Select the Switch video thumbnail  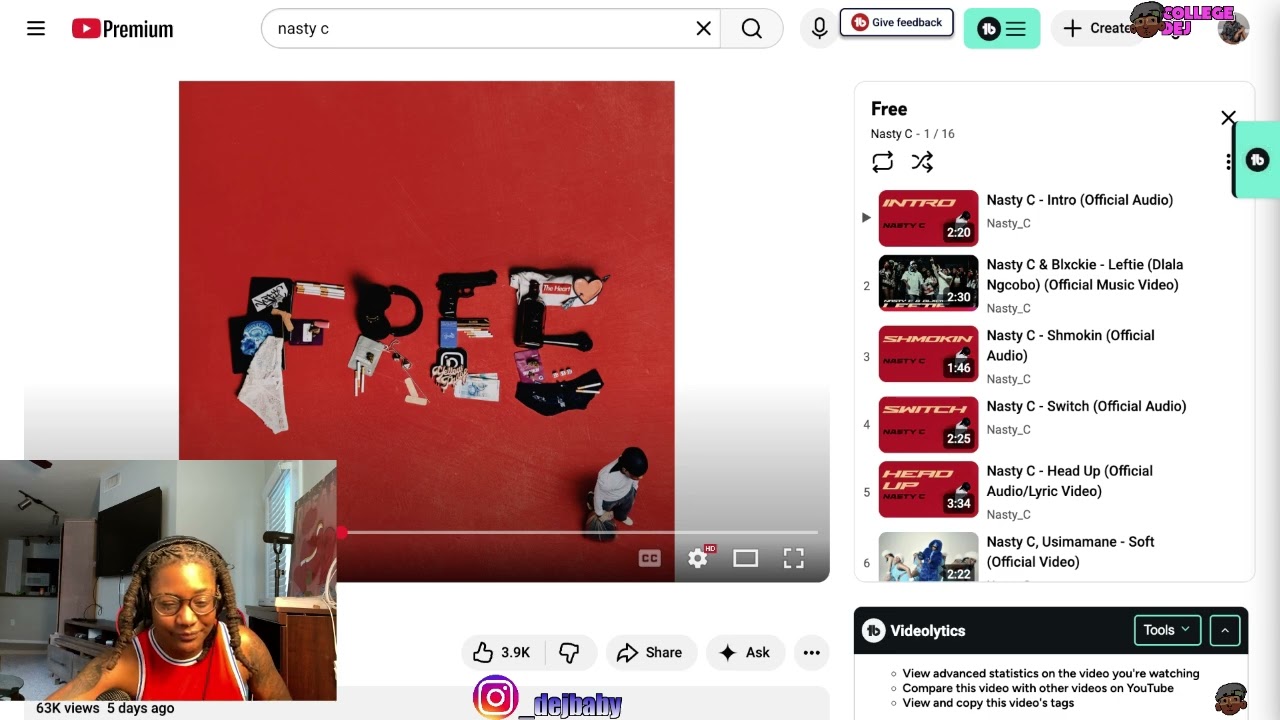pos(928,425)
